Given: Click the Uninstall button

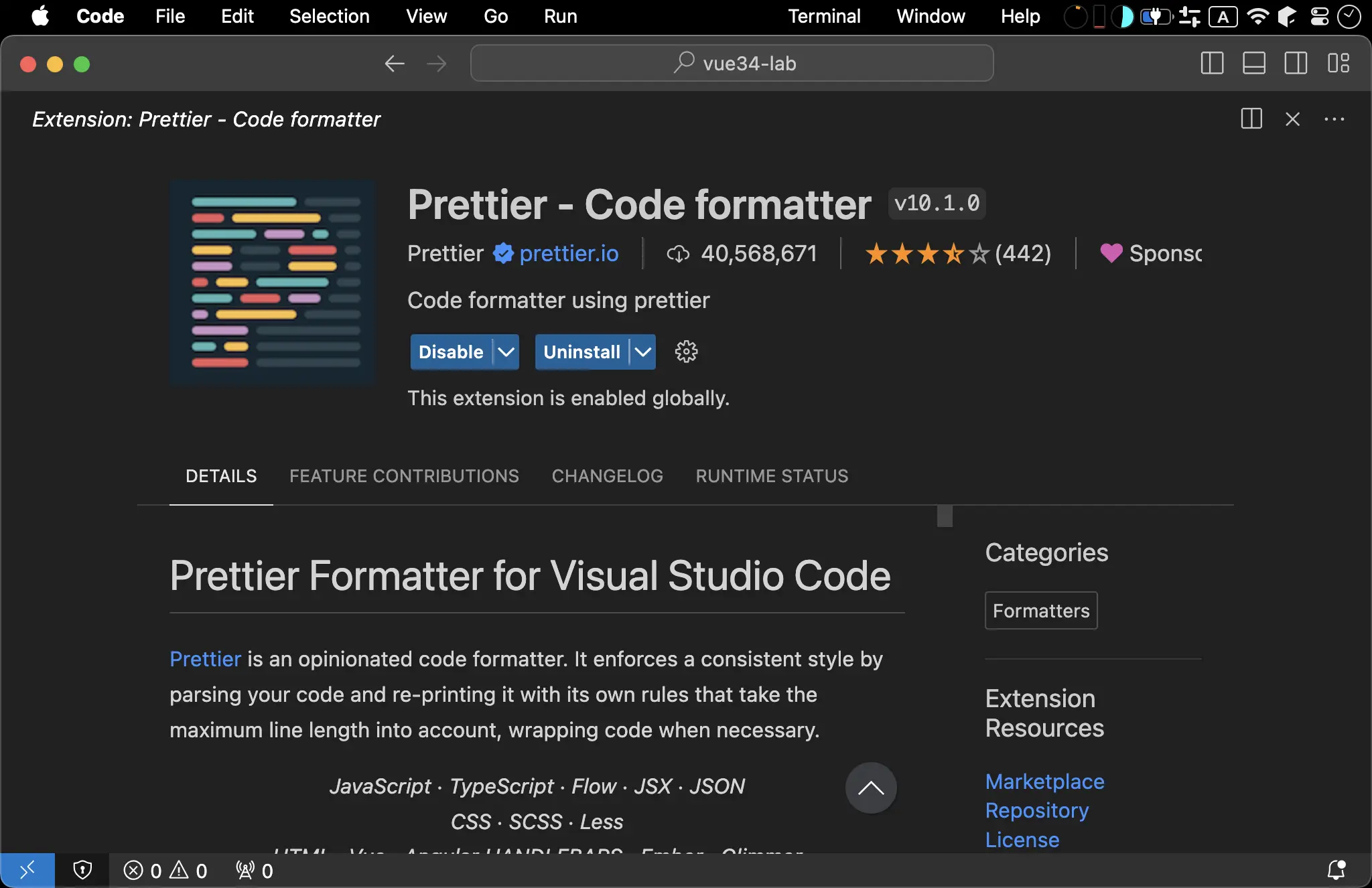Looking at the screenshot, I should pyautogui.click(x=581, y=352).
